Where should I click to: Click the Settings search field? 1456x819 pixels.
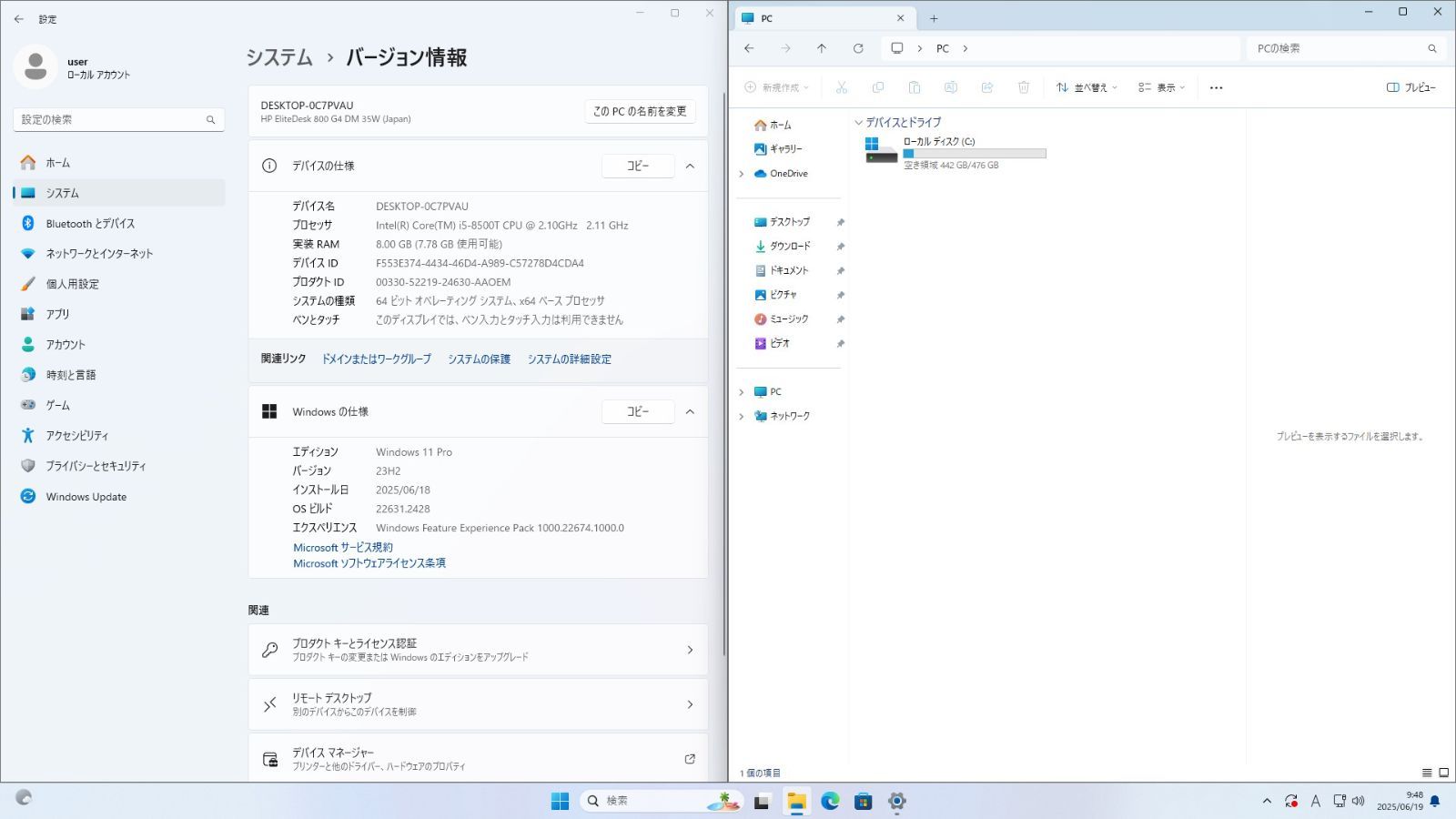(x=118, y=119)
